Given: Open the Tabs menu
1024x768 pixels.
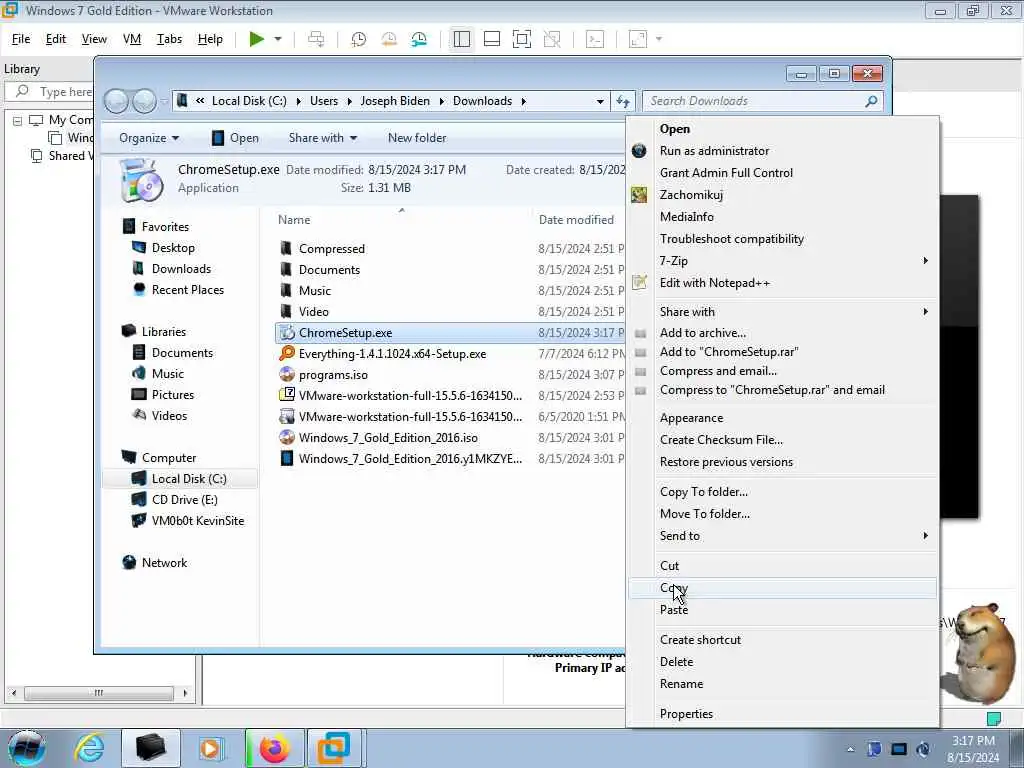Looking at the screenshot, I should pos(169,39).
